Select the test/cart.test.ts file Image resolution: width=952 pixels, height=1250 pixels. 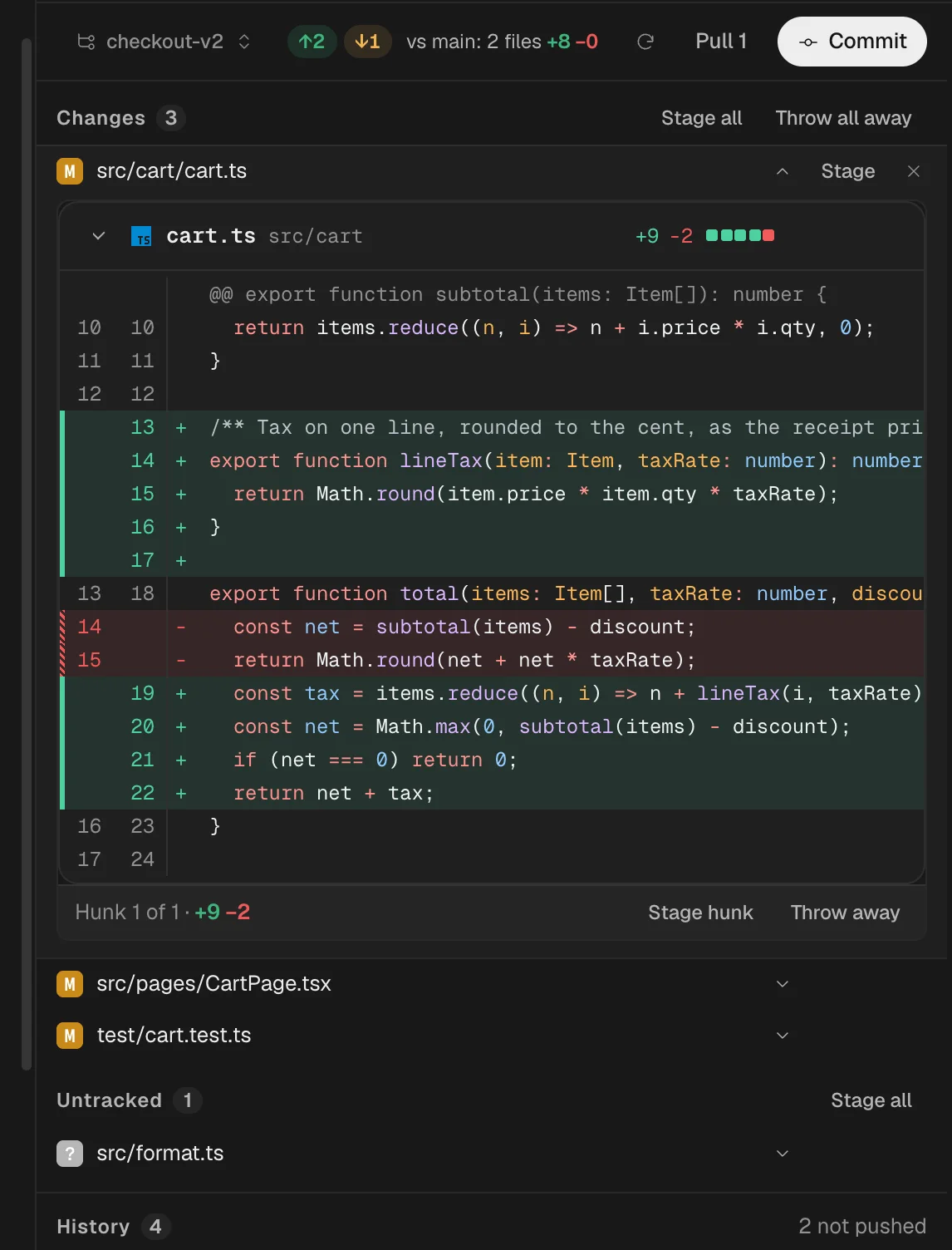(174, 1036)
